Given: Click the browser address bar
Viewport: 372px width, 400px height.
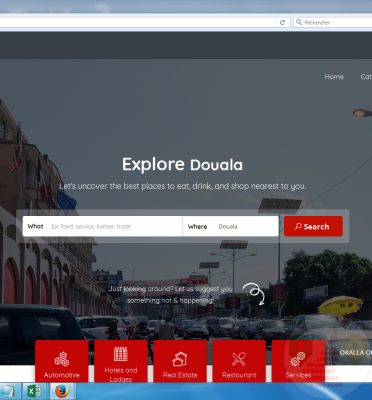Looking at the screenshot, I should (137, 22).
